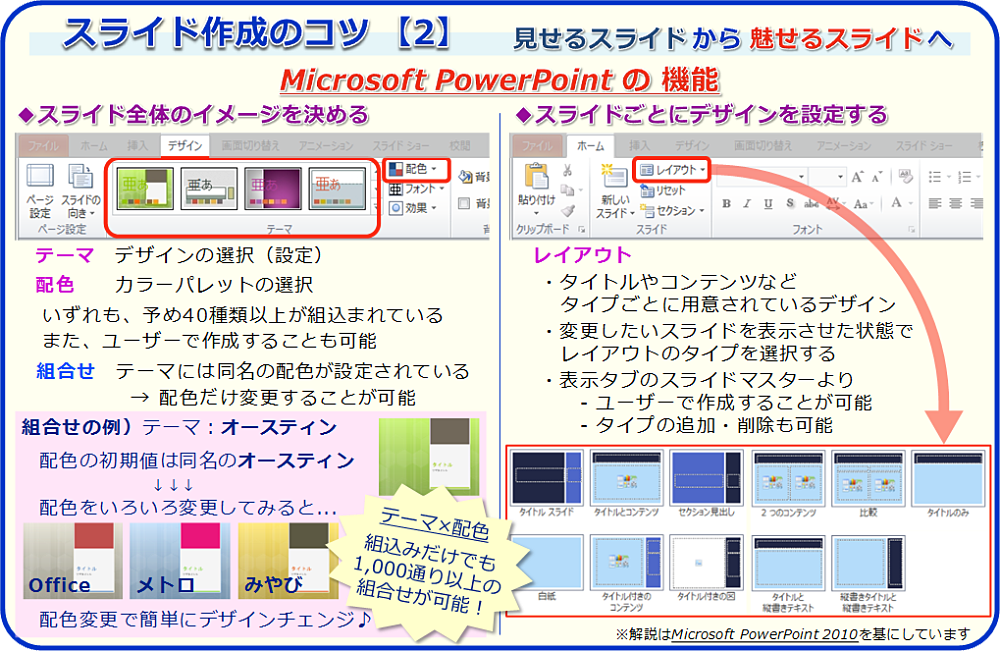Viewport: 1000px width, 651px height.
Task: Open the クリップボード group dialog launcher
Action: 582,229
